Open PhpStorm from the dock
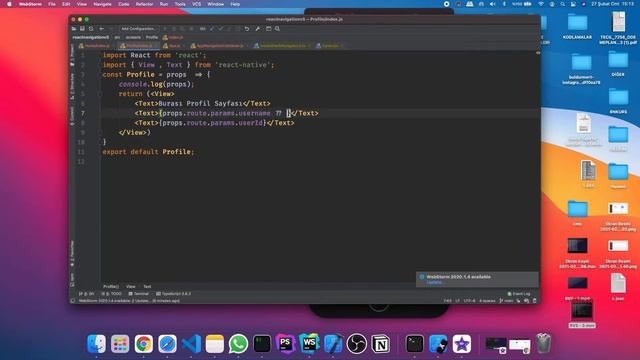The width and height of the screenshot is (640, 360). click(x=286, y=344)
